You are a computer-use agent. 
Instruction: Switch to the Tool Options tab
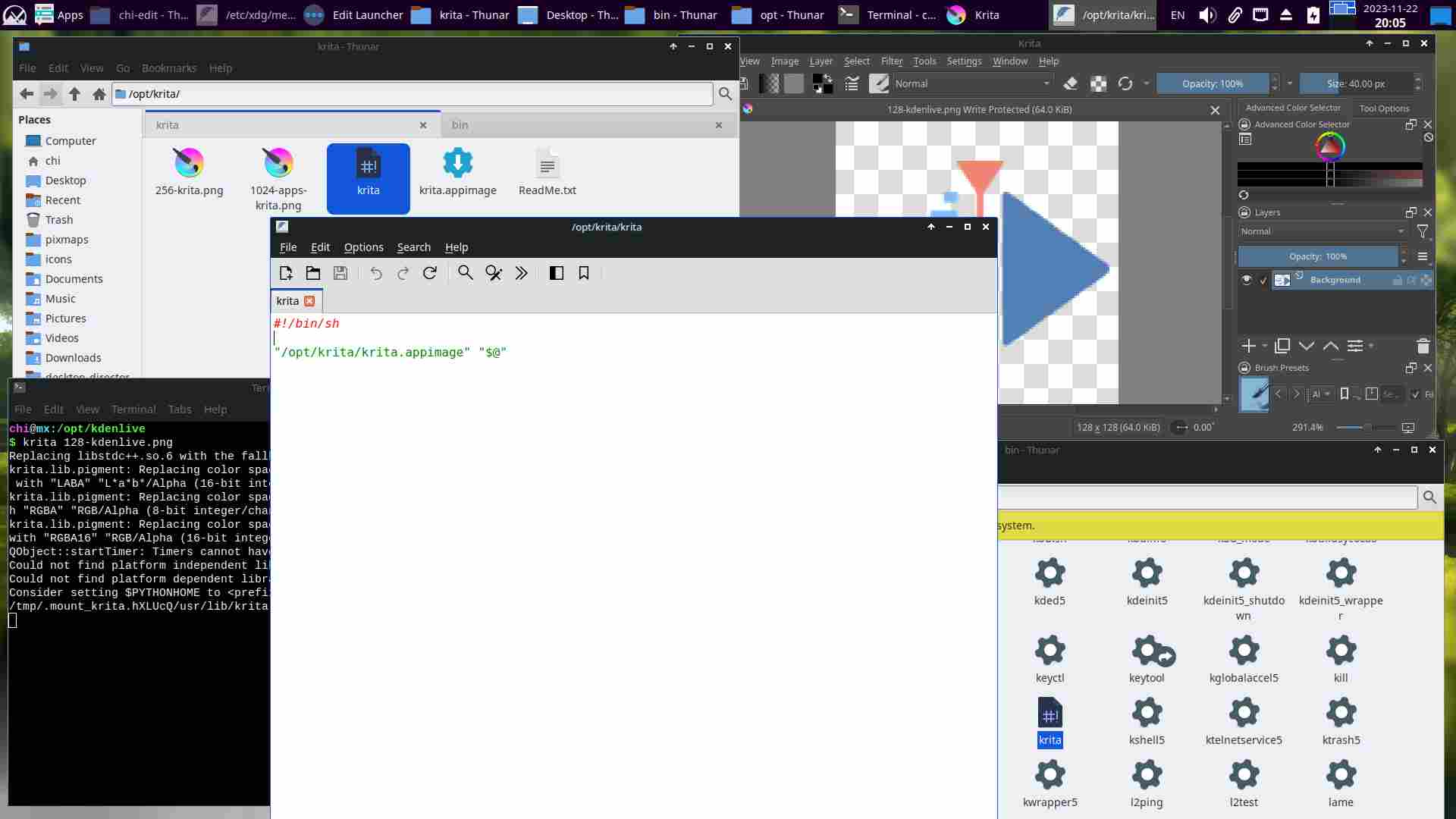(1384, 108)
